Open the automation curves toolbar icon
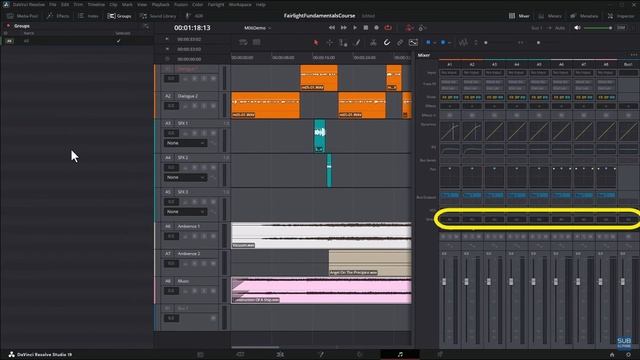The image size is (640, 360). click(x=413, y=42)
